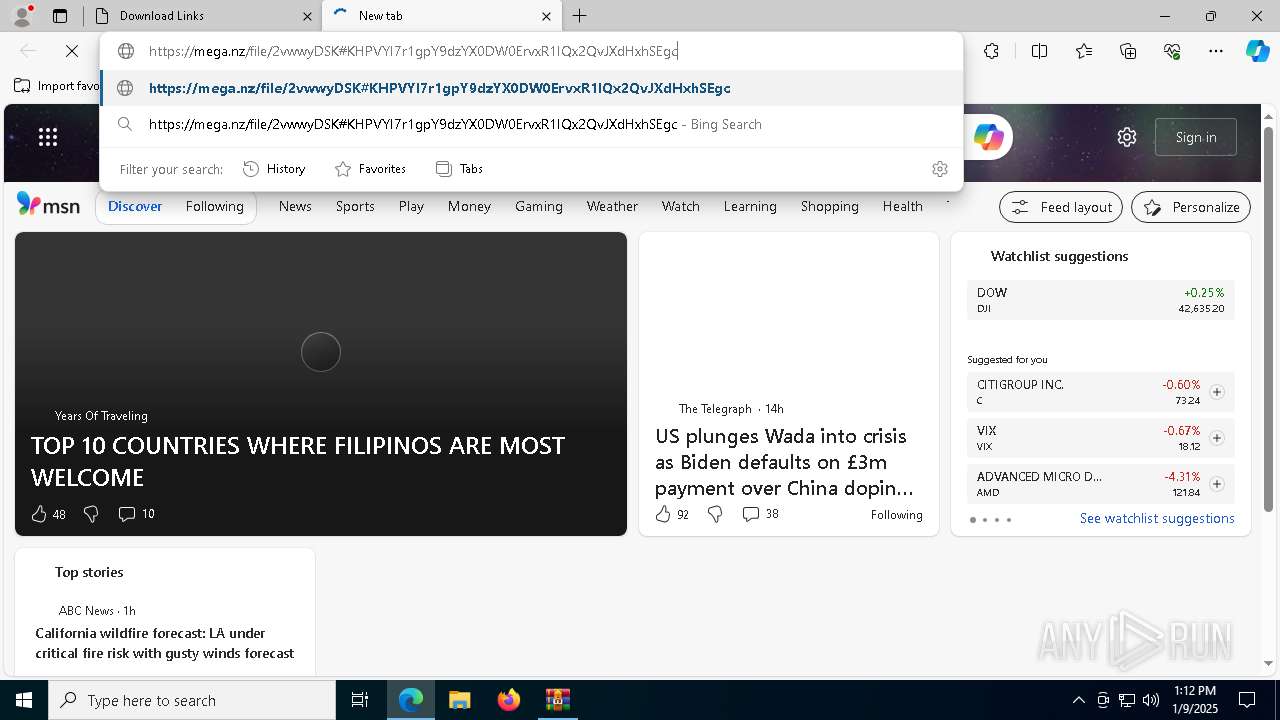Viewport: 1280px width, 720px height.
Task: Open Copilot button on MSN page
Action: tap(988, 137)
